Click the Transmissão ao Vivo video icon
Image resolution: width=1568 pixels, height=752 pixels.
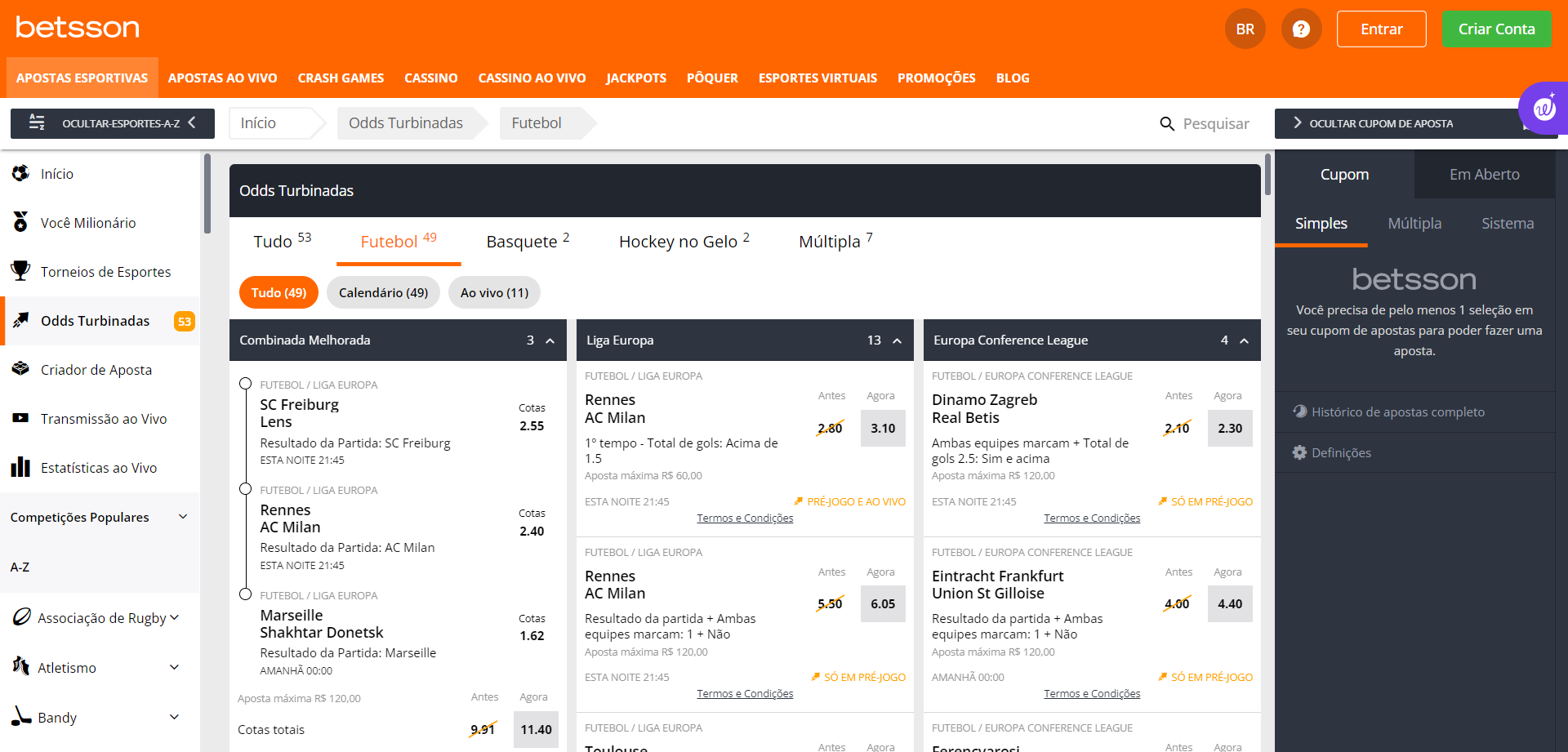click(x=21, y=418)
